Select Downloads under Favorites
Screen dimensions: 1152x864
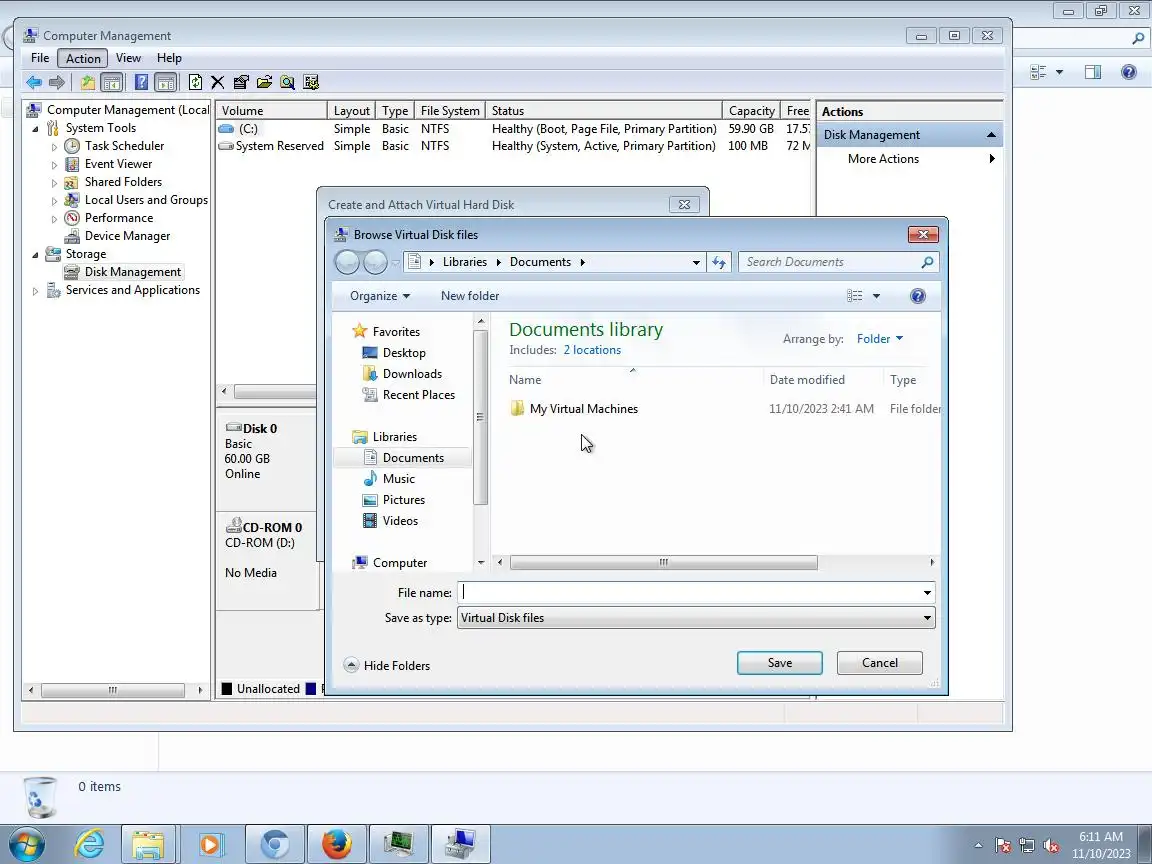pyautogui.click(x=411, y=375)
